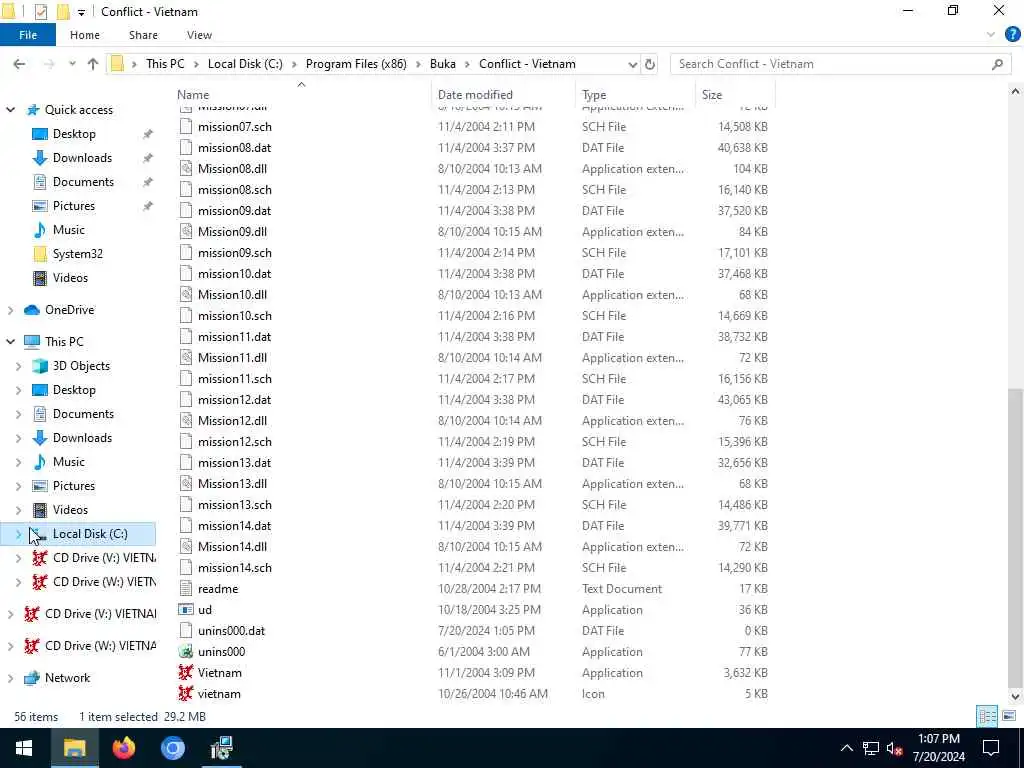Open Videos icon under Quick access
The height and width of the screenshot is (768, 1024).
pos(40,278)
